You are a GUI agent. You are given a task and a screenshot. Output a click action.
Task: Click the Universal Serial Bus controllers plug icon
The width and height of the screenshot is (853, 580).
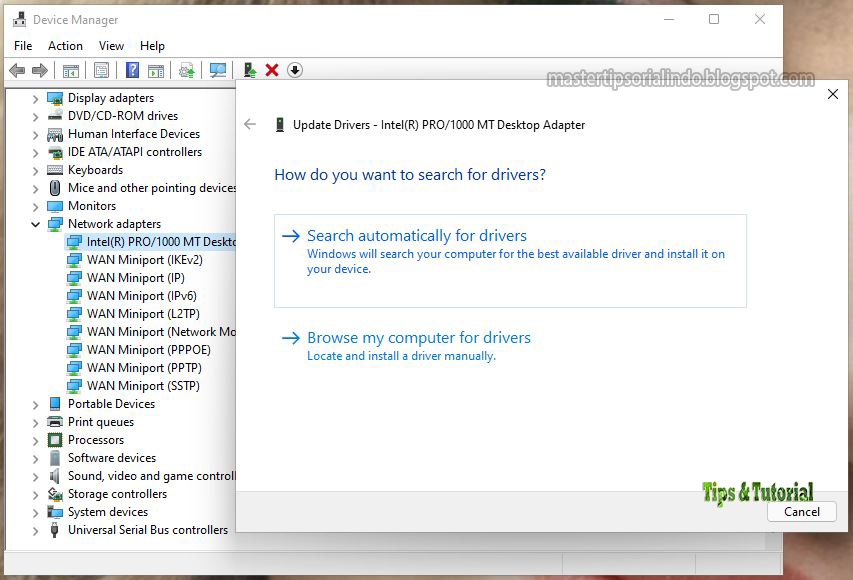coord(55,530)
